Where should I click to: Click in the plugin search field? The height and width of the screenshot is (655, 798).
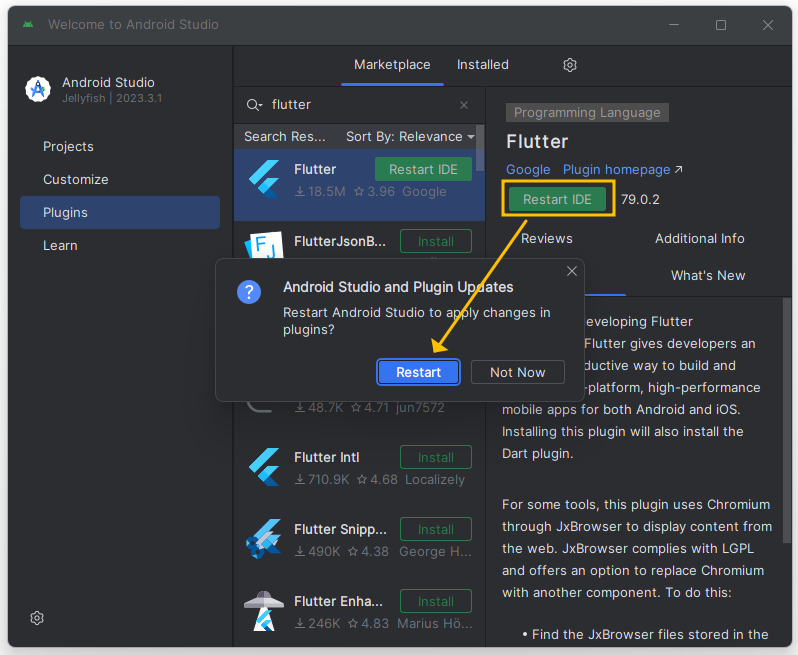(x=361, y=105)
